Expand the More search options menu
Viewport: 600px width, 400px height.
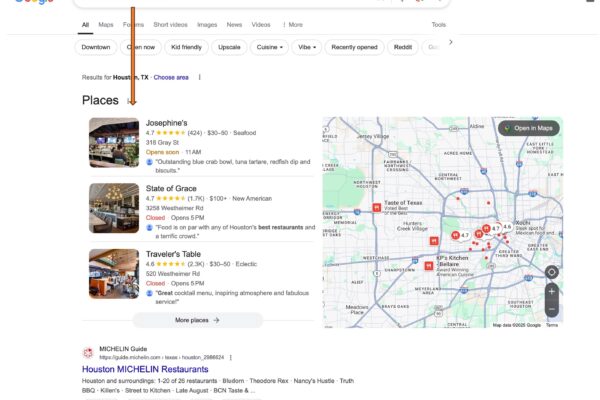[293, 24]
